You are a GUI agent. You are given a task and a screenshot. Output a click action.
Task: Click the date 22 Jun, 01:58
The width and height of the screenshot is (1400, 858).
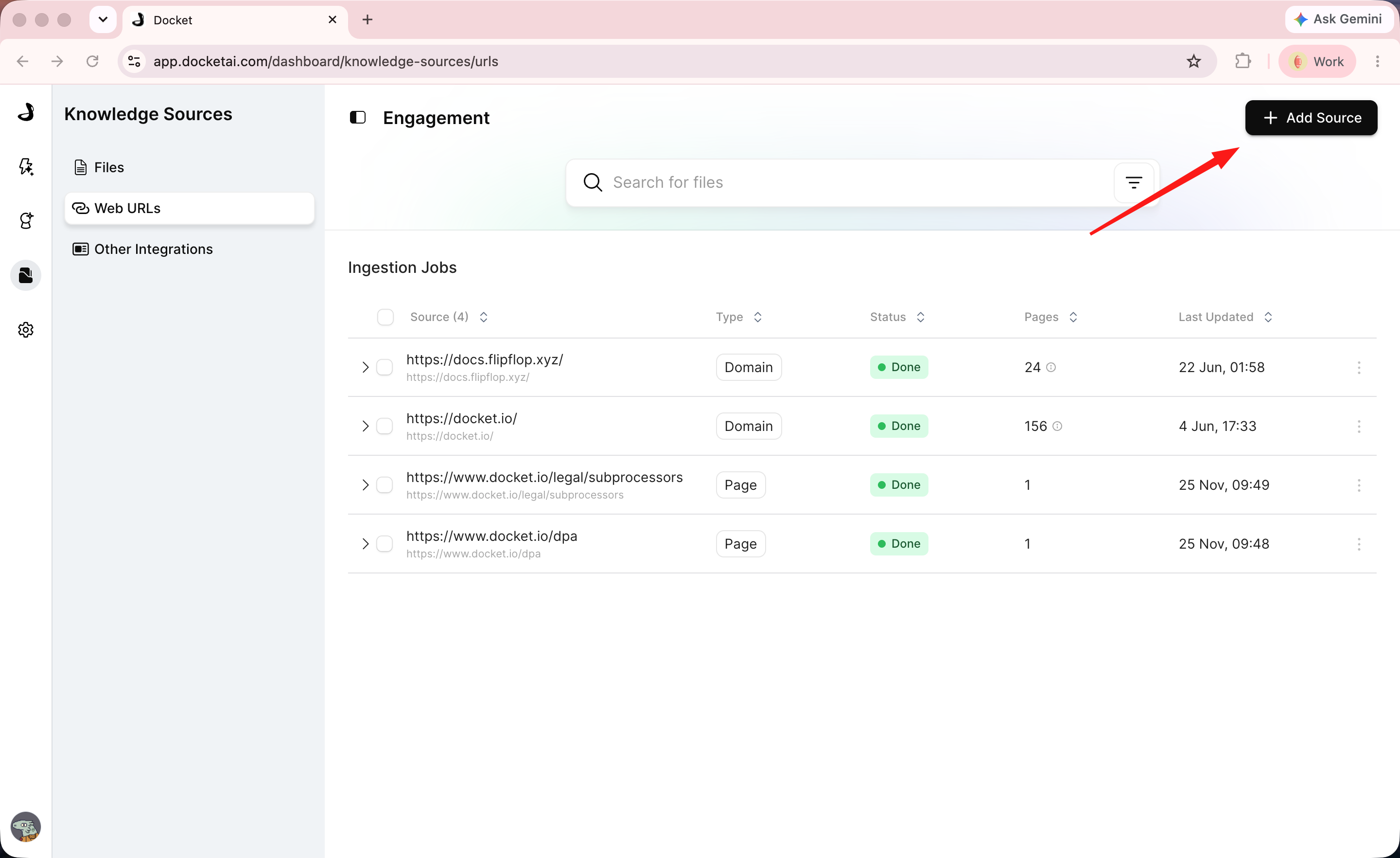(x=1222, y=367)
